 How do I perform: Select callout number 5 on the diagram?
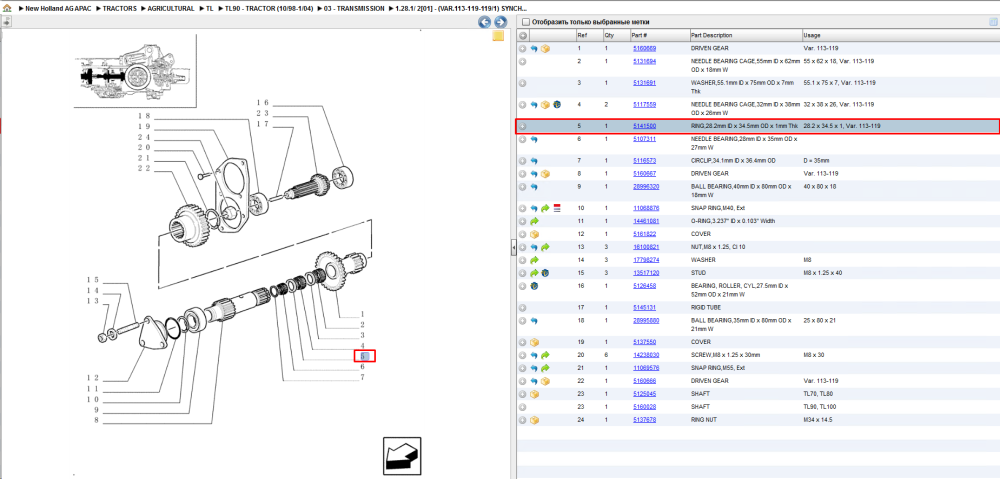point(362,356)
